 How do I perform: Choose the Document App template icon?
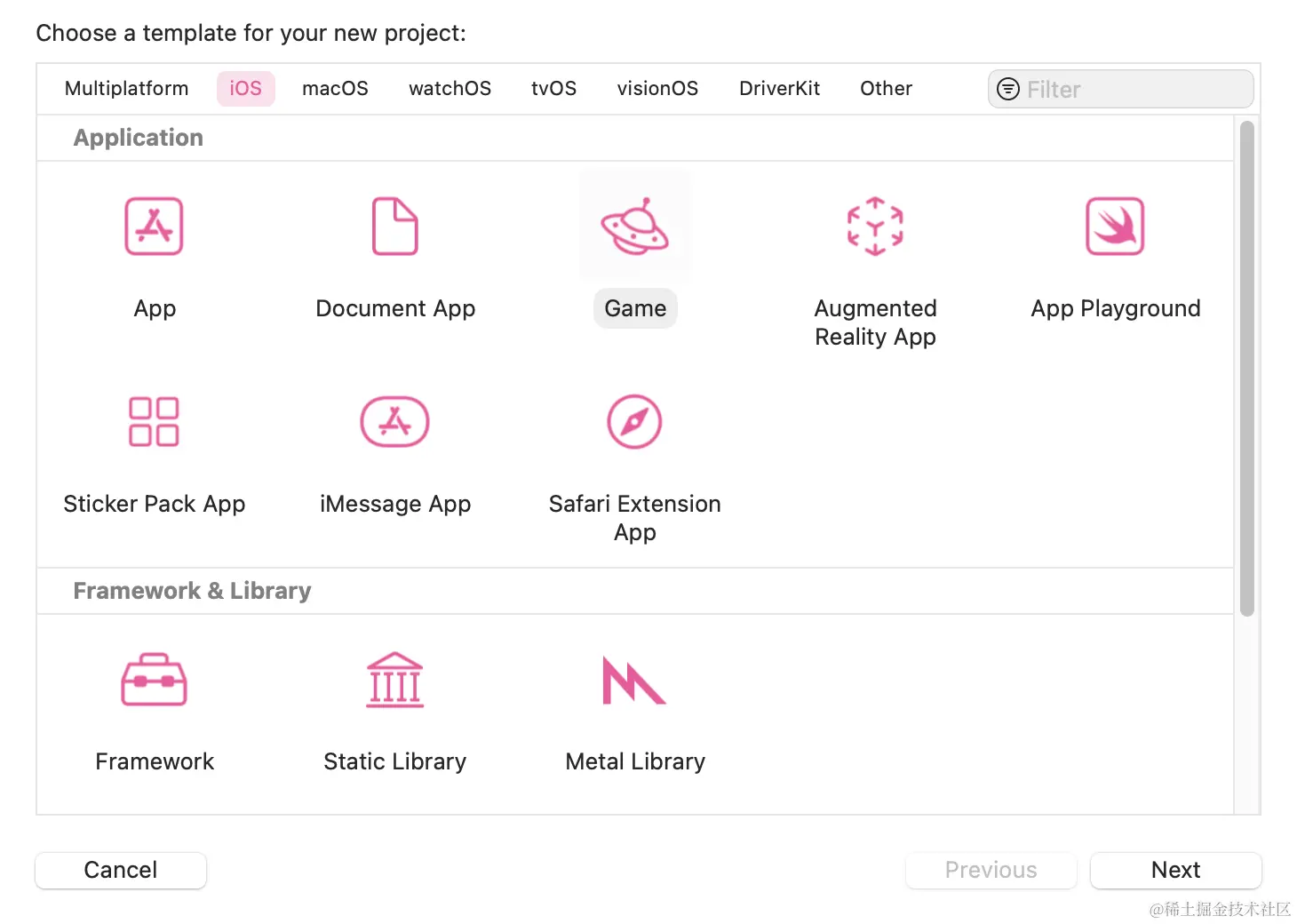pos(395,227)
